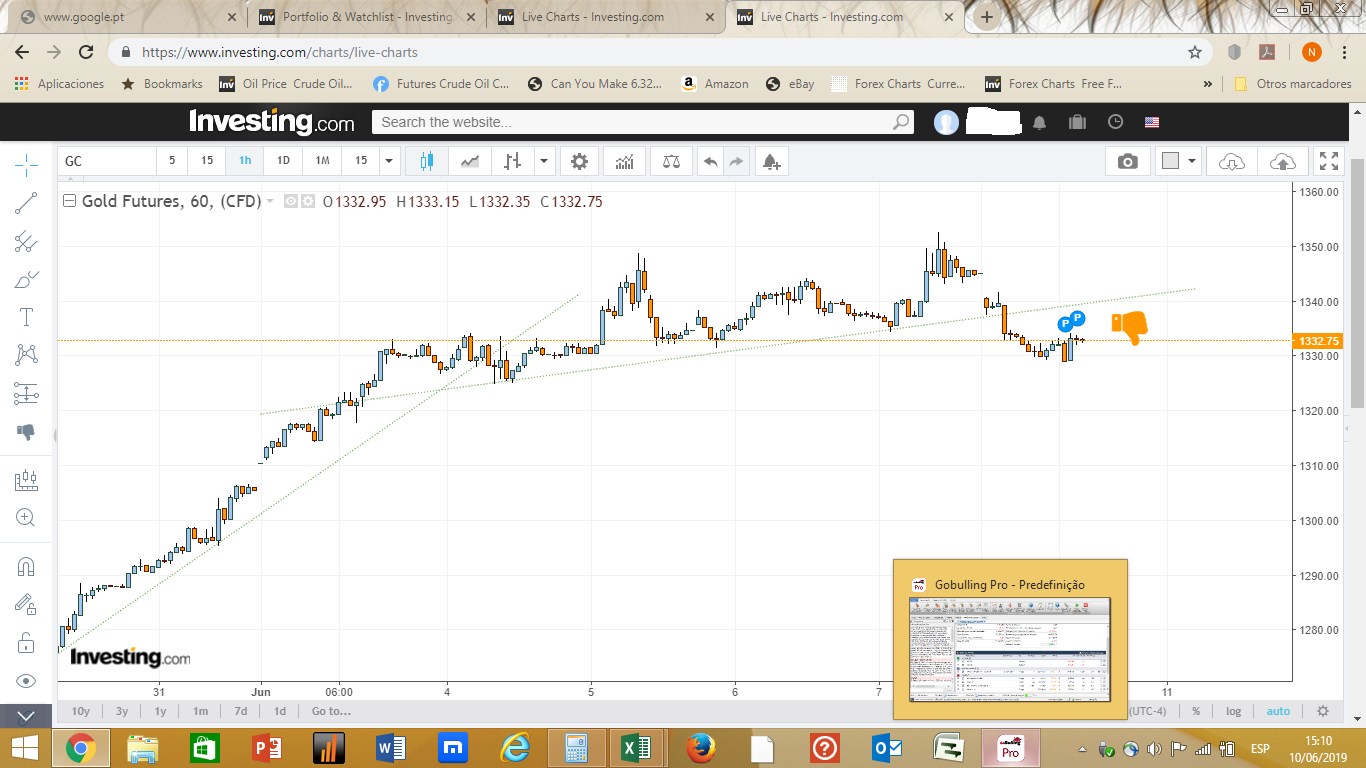
Task: Take a chart snapshot with the camera
Action: click(x=1128, y=161)
